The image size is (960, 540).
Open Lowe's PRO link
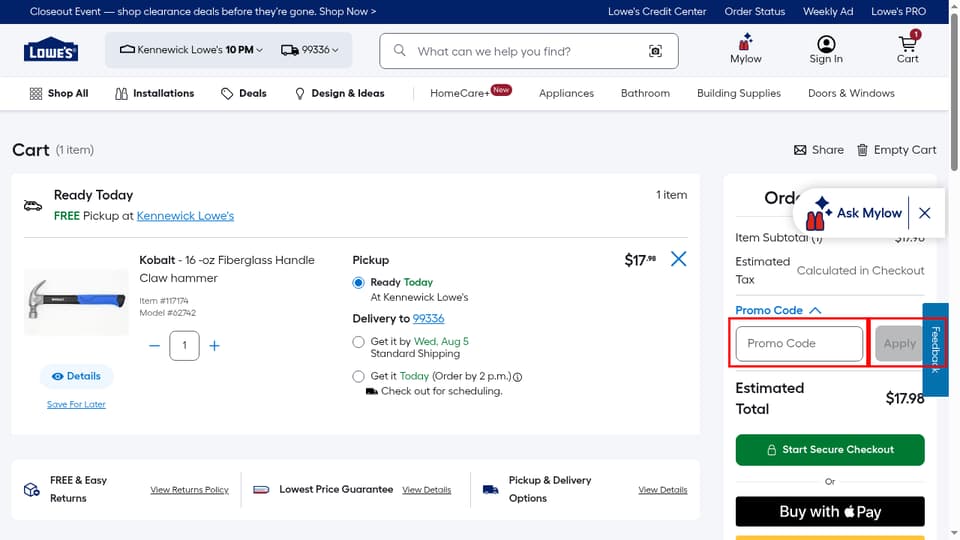click(898, 12)
